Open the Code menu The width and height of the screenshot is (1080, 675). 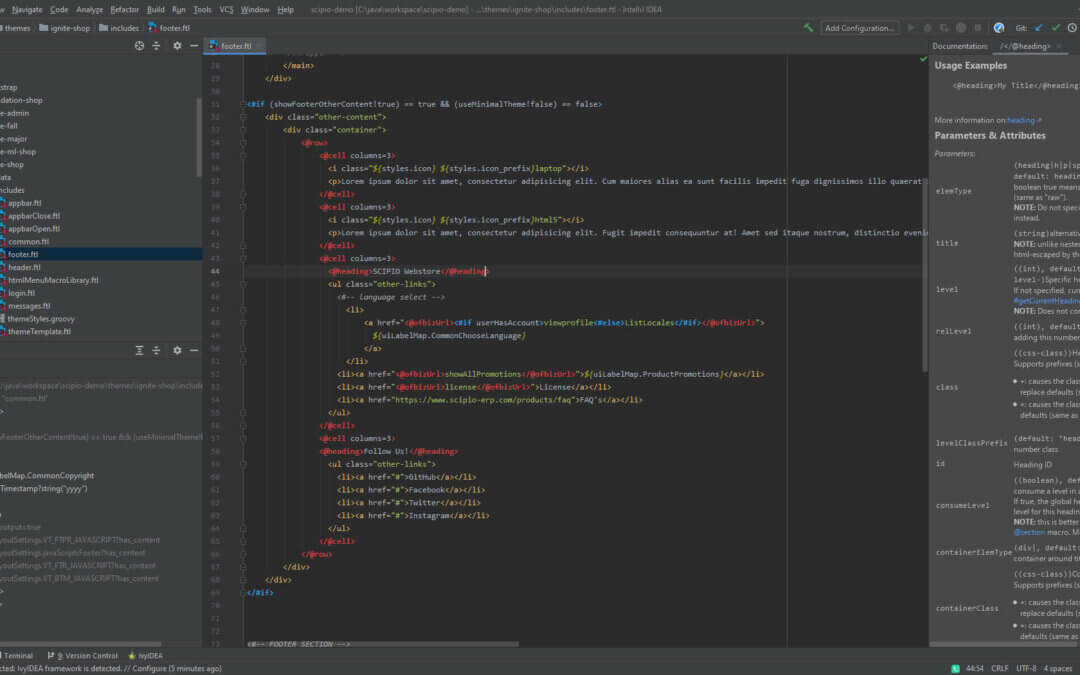pos(59,10)
